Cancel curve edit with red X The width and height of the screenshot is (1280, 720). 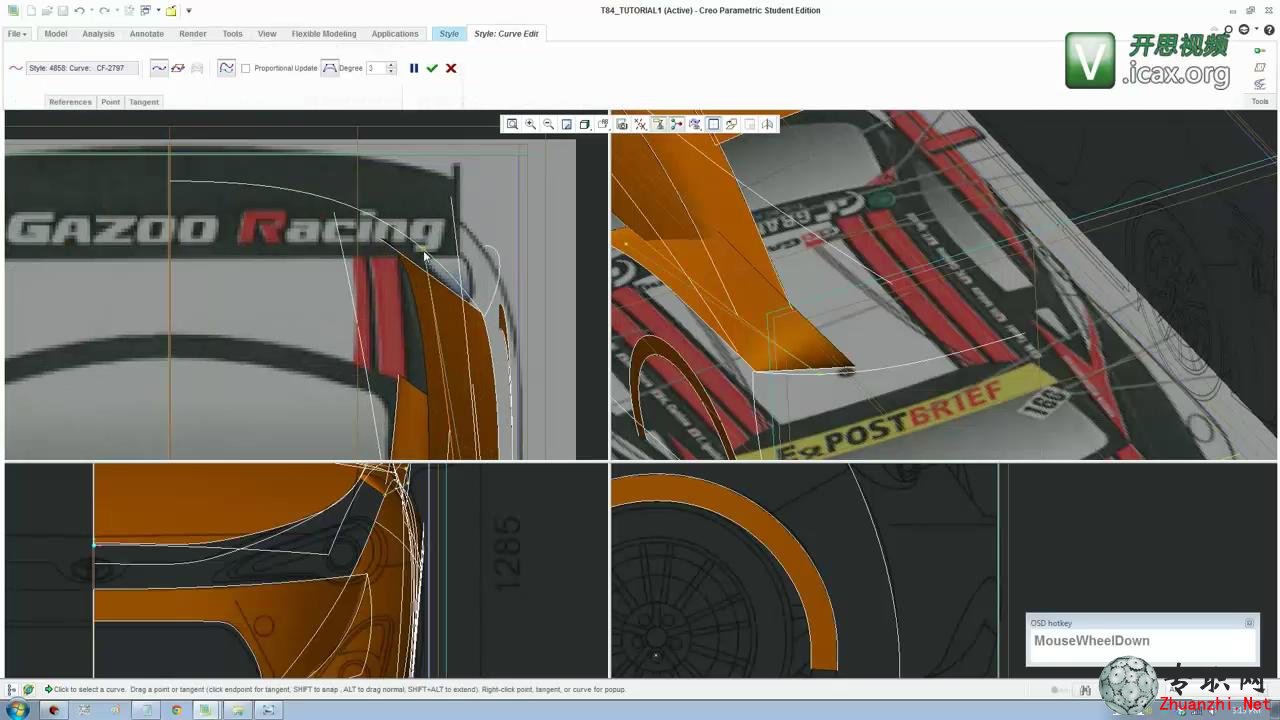(451, 68)
